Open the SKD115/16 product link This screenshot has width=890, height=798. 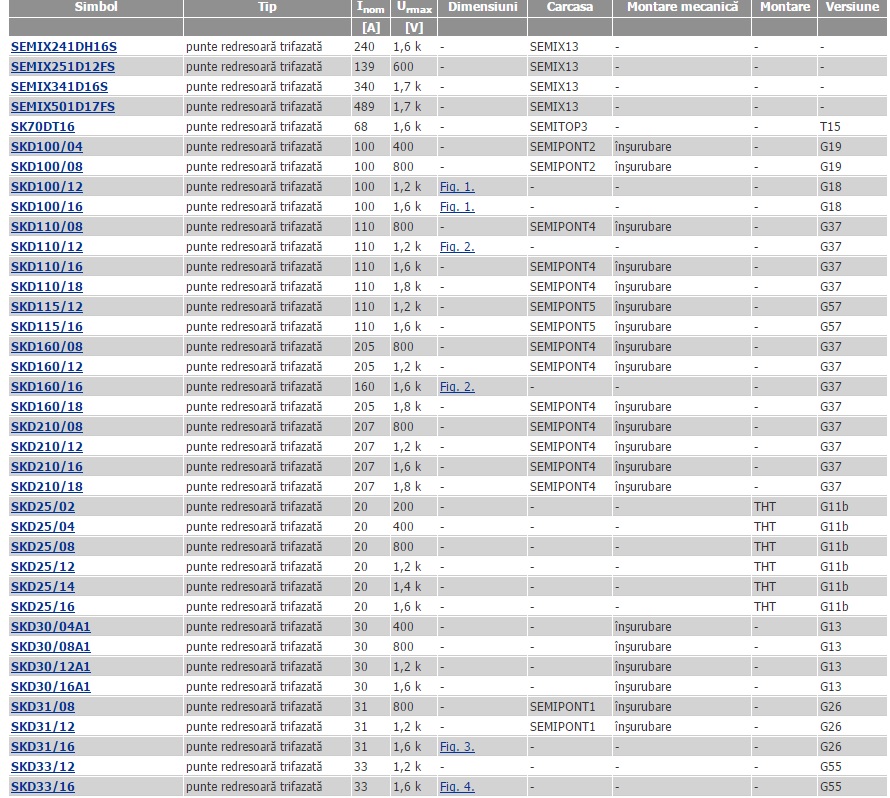(x=47, y=327)
